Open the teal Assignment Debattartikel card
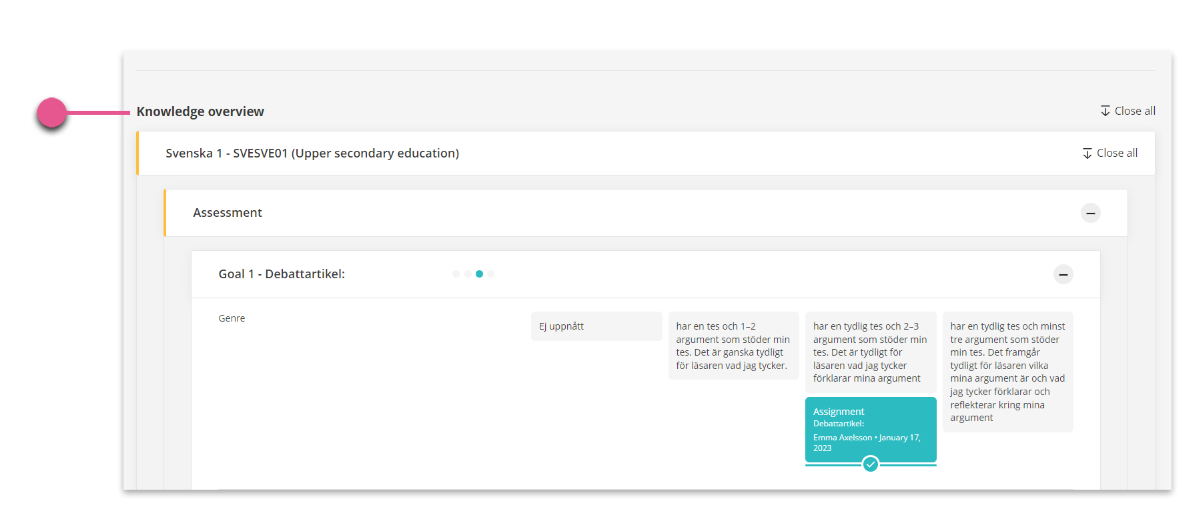The width and height of the screenshot is (1198, 529). (870, 430)
